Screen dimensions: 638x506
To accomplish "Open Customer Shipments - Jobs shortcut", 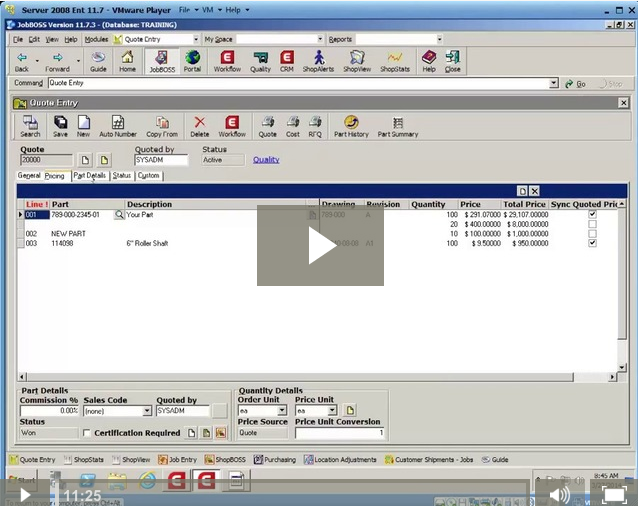I will 429,460.
